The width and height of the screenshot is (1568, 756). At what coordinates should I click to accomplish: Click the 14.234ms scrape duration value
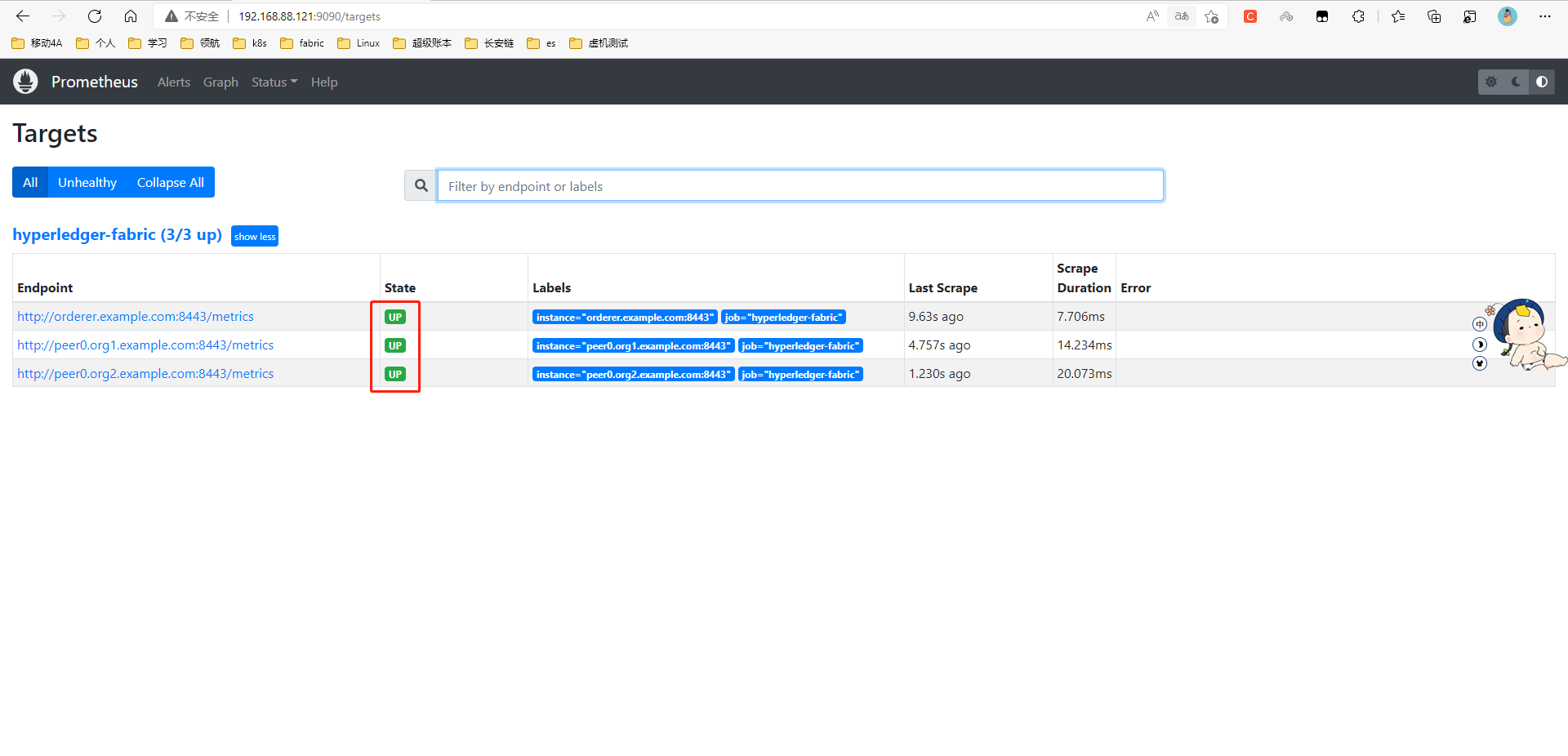pos(1085,345)
